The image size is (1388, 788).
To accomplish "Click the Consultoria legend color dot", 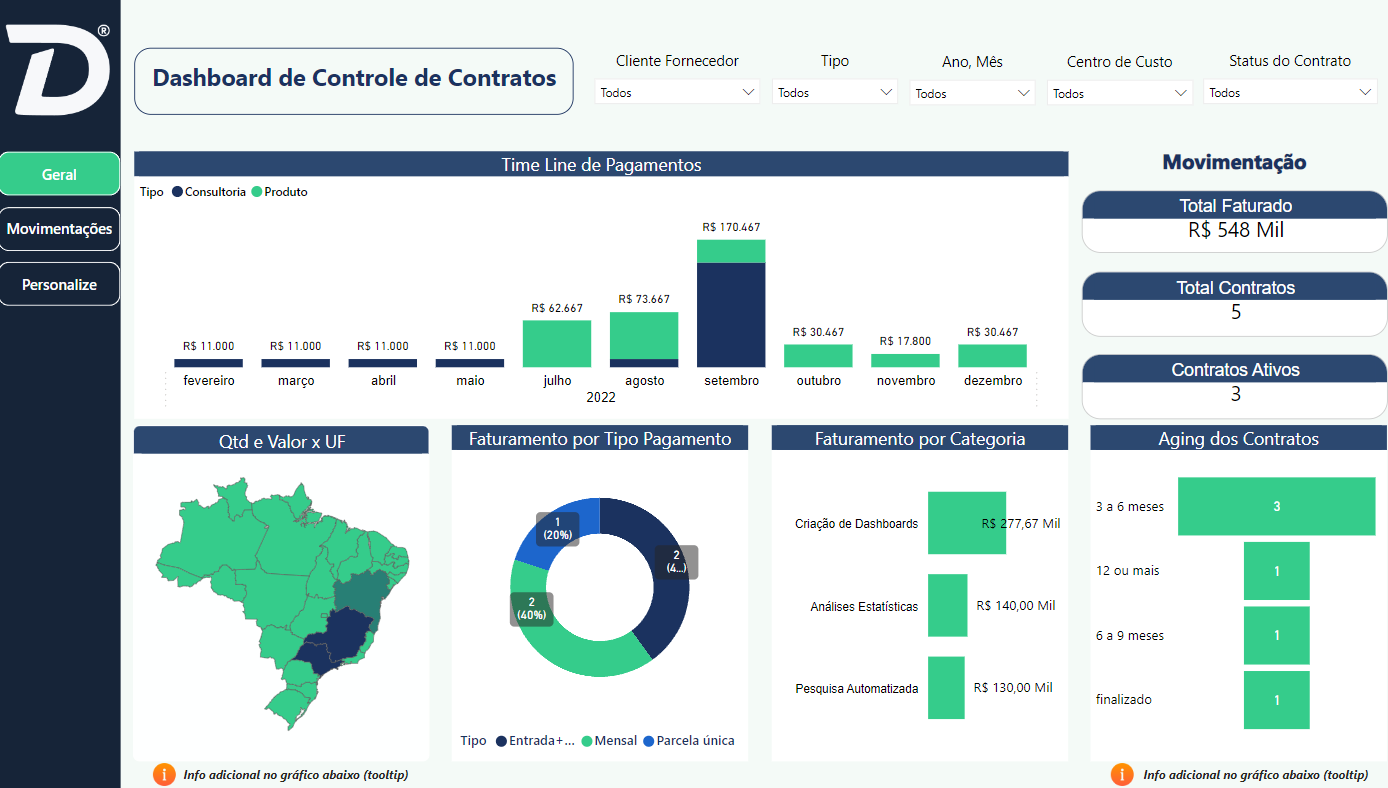I will [177, 192].
